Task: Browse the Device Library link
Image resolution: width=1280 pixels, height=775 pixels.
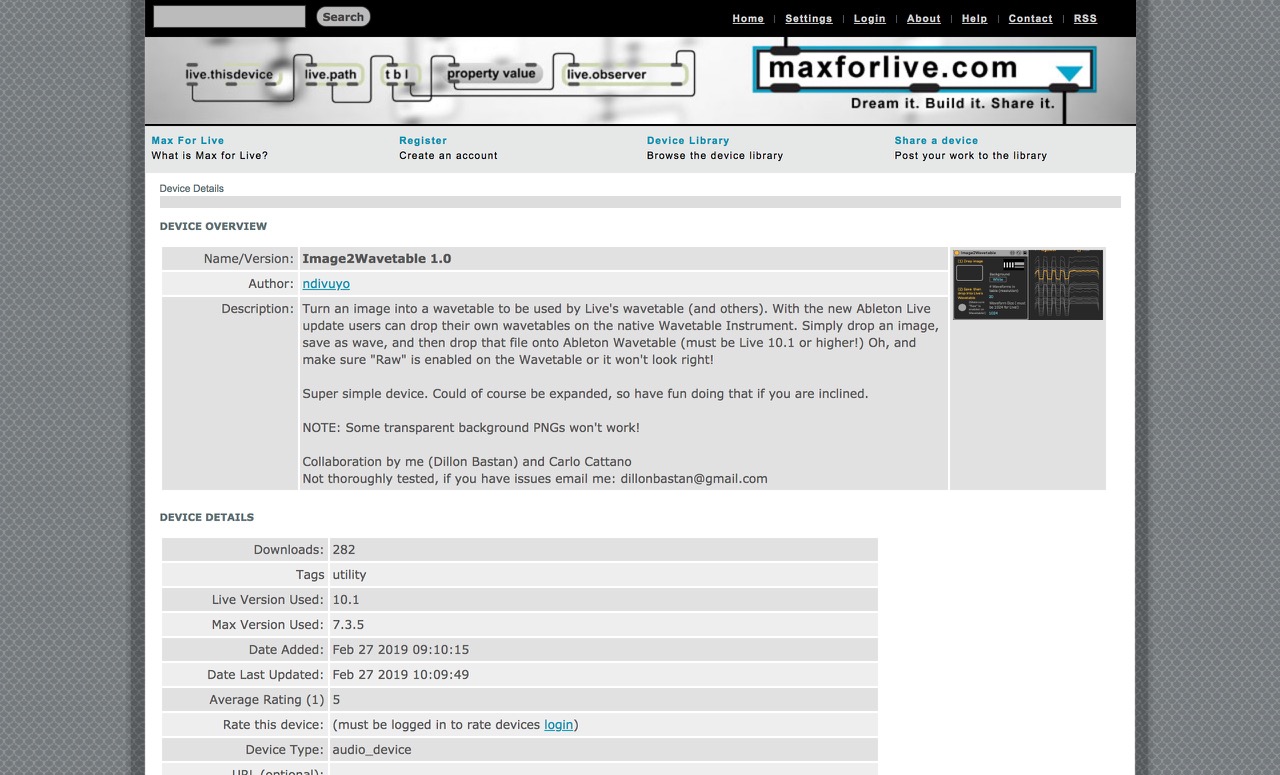Action: click(688, 141)
